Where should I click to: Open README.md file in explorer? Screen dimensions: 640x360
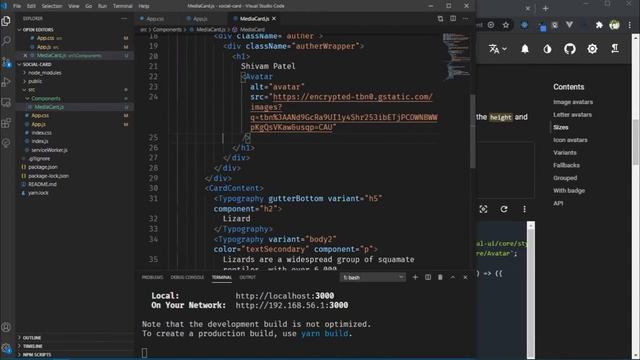(x=42, y=184)
